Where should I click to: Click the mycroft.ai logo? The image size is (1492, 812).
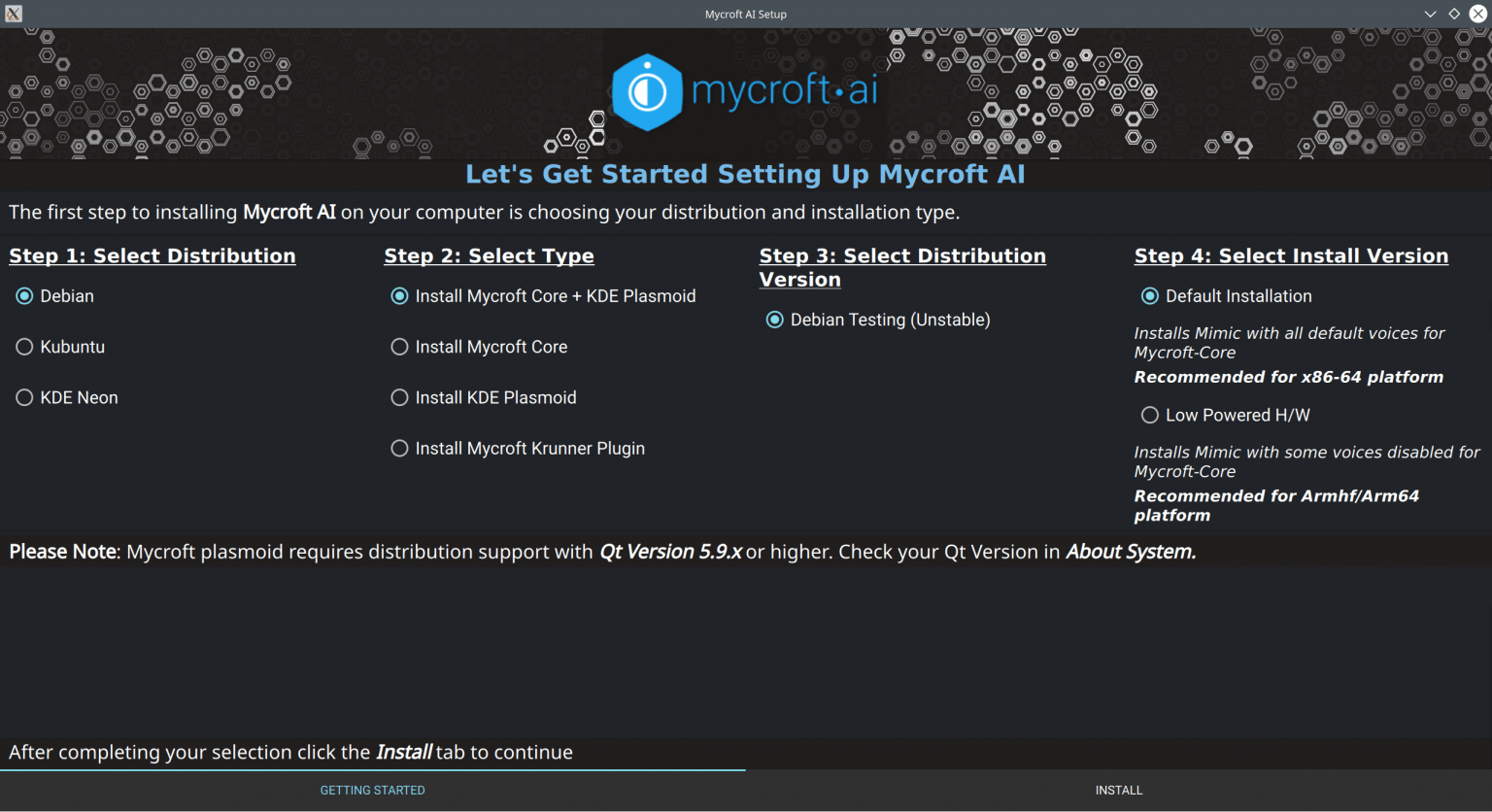[744, 92]
